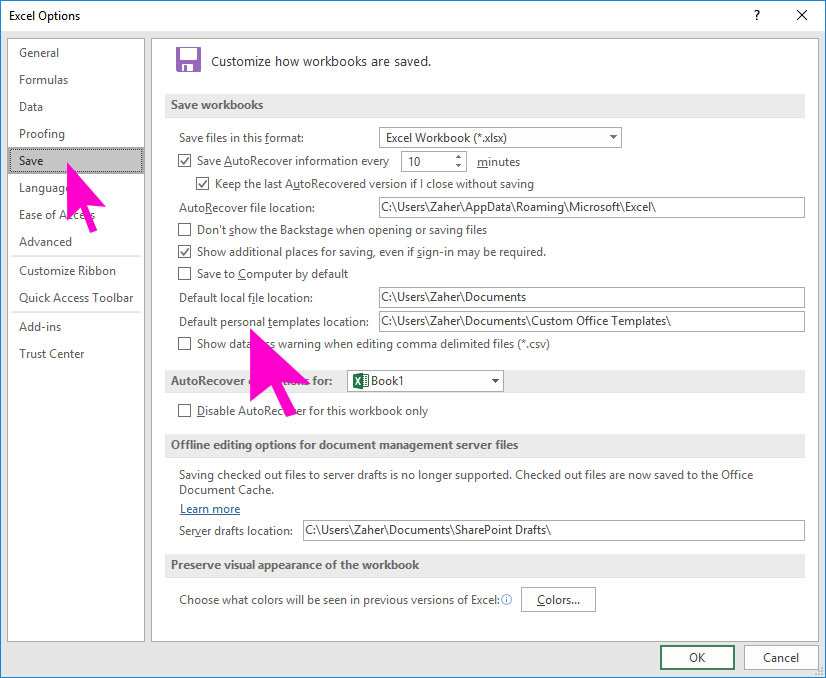Close the Excel Options dialog

(x=802, y=15)
